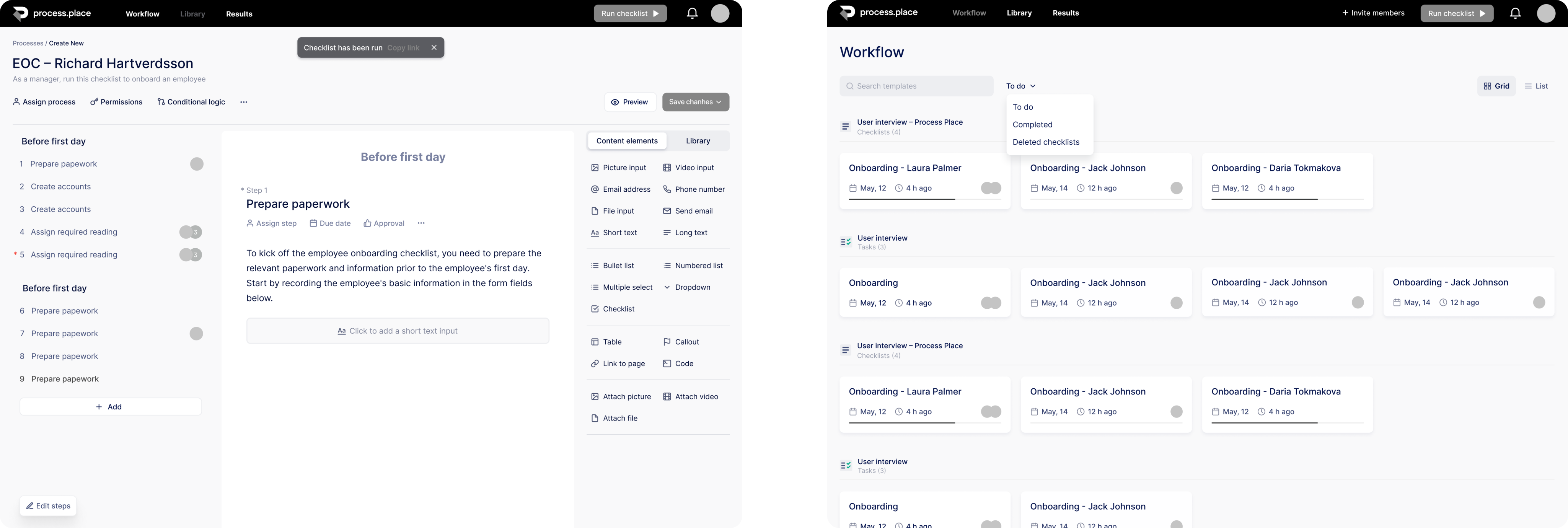Toggle the pill switch on the Onboarding card
The width and height of the screenshot is (1568, 528).
point(990,303)
